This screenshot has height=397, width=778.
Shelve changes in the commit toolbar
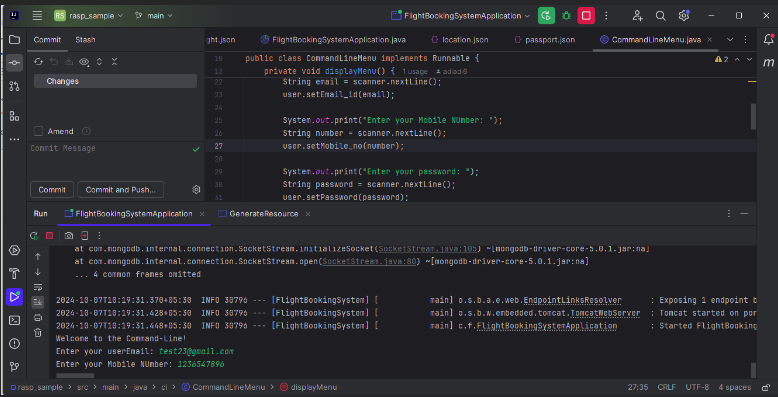(69, 62)
